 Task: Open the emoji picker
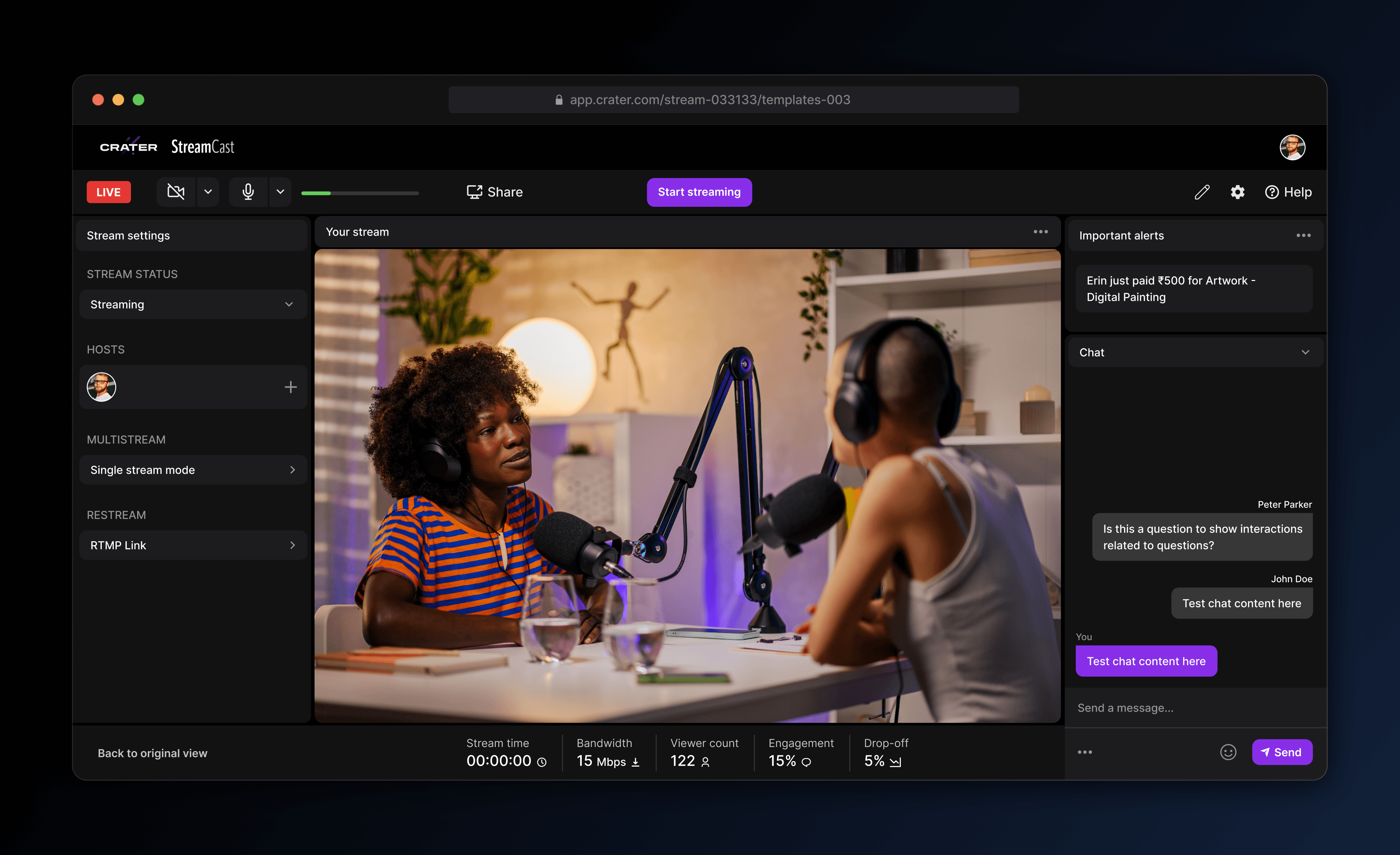1228,752
